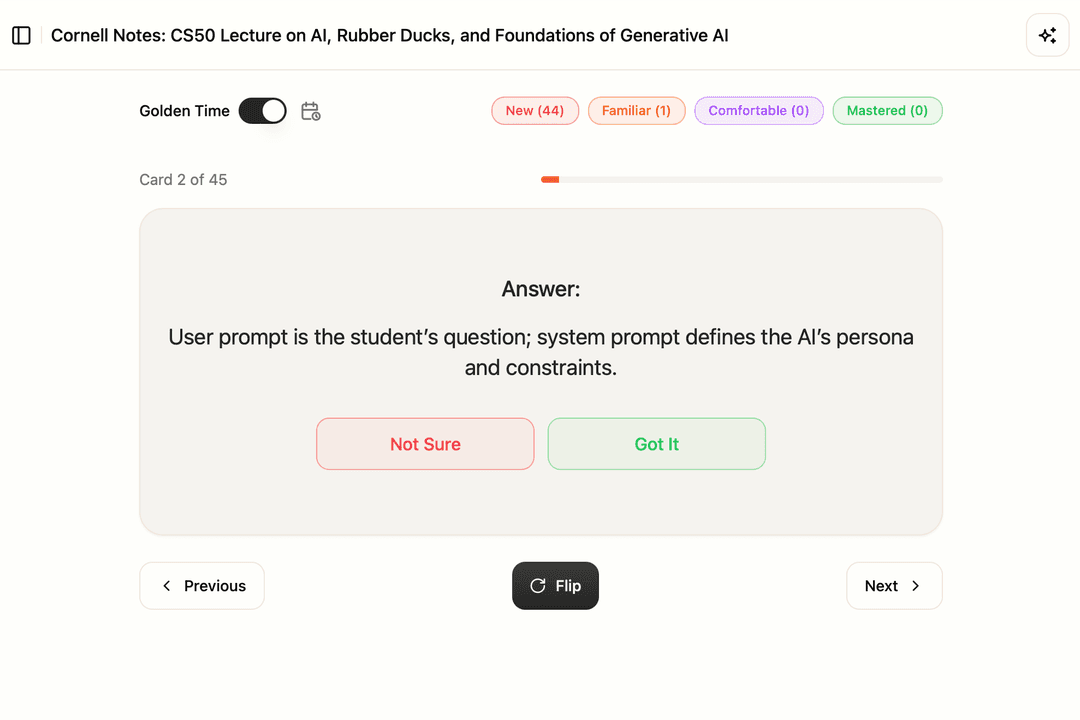Click the right chevron inside Next button

pos(917,585)
